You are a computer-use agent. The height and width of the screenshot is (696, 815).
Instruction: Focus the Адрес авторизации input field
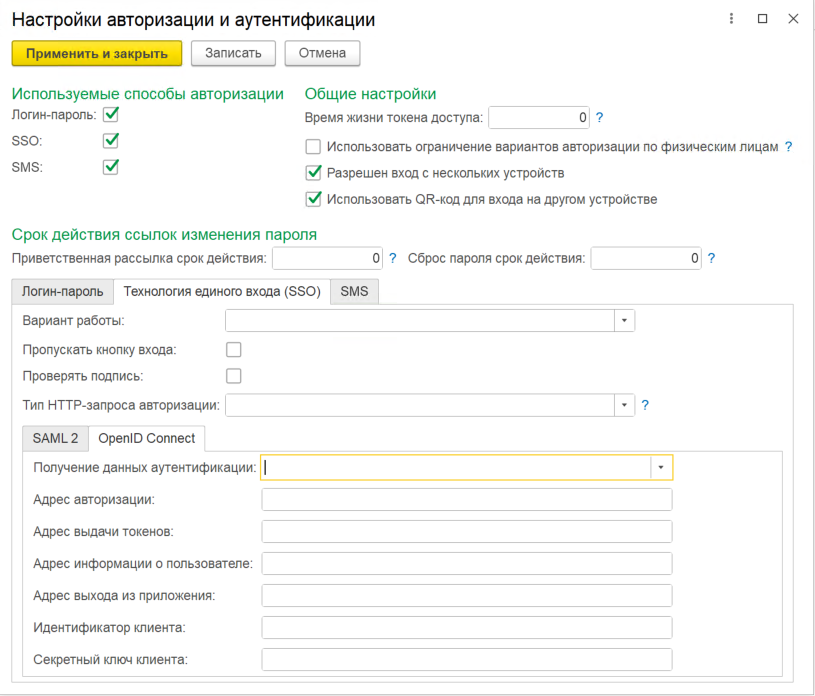[467, 500]
